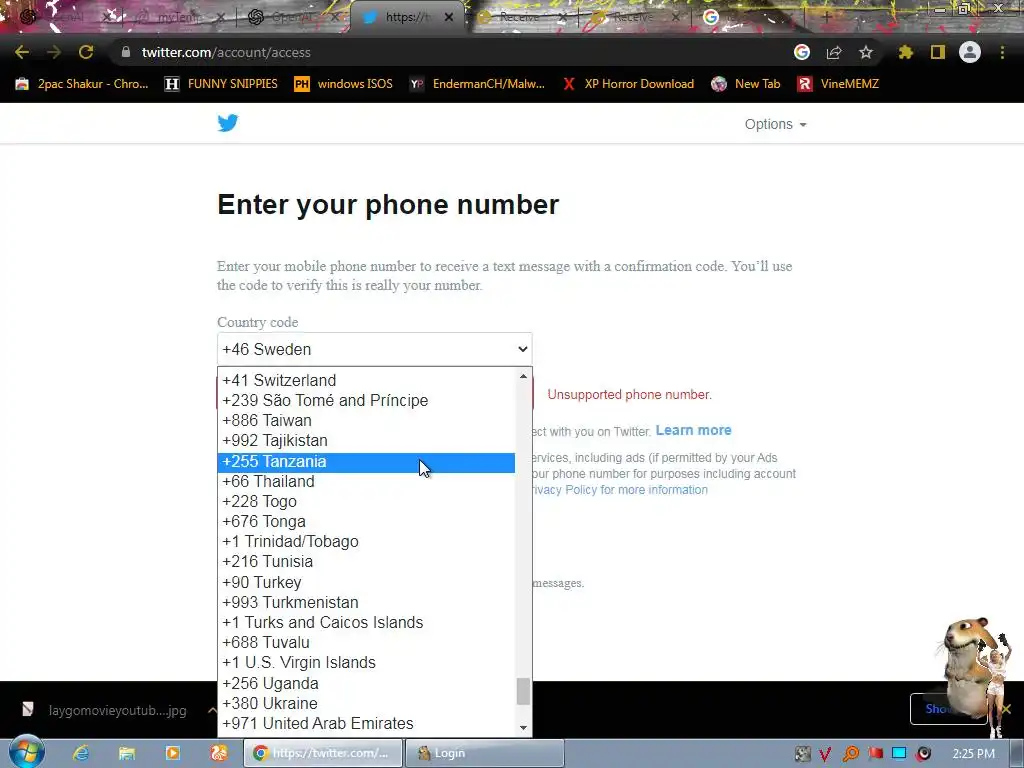
Task: Toggle the Chrome side panel icon
Action: coord(938,52)
